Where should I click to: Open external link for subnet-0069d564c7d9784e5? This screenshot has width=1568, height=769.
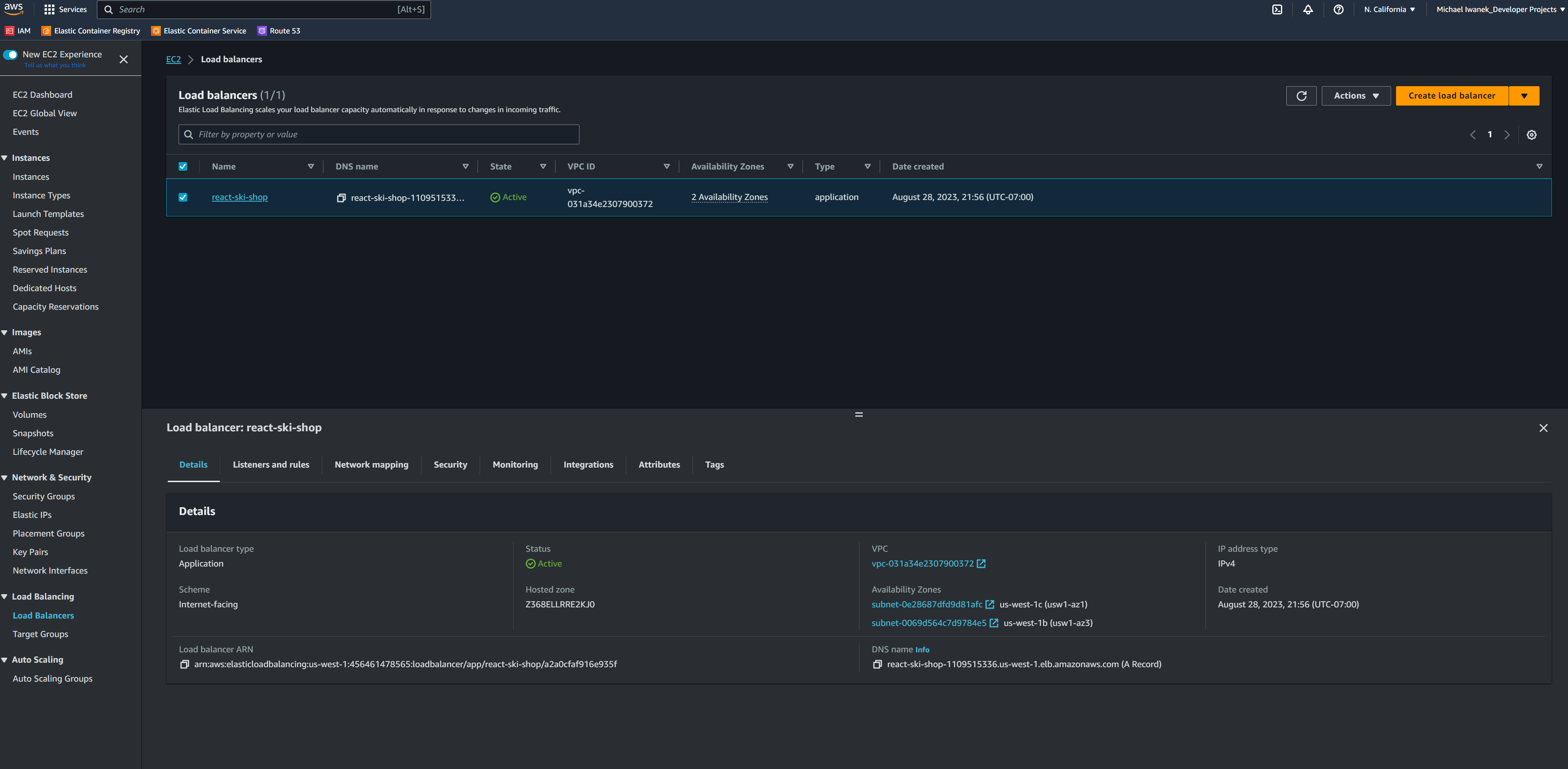994,623
